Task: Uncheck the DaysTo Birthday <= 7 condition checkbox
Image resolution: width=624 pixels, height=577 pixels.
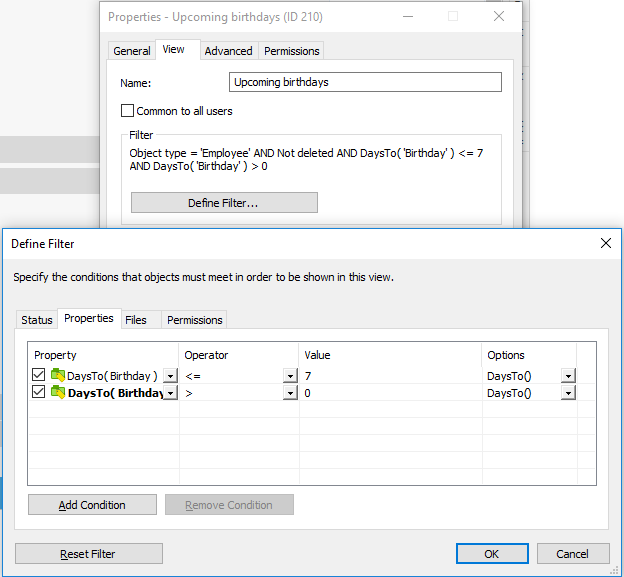Action: pos(39,375)
